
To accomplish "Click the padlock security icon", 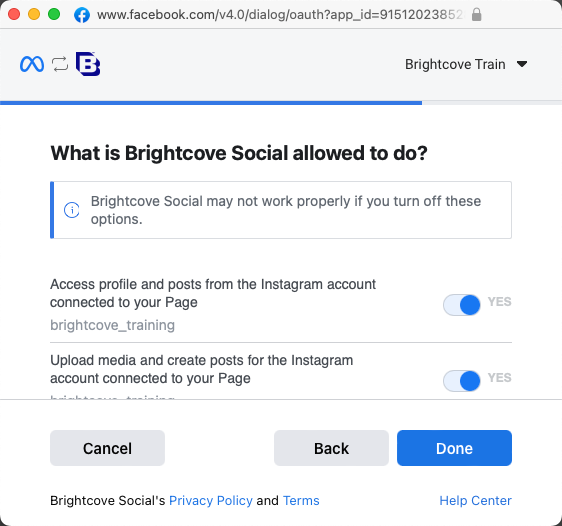I will point(476,15).
